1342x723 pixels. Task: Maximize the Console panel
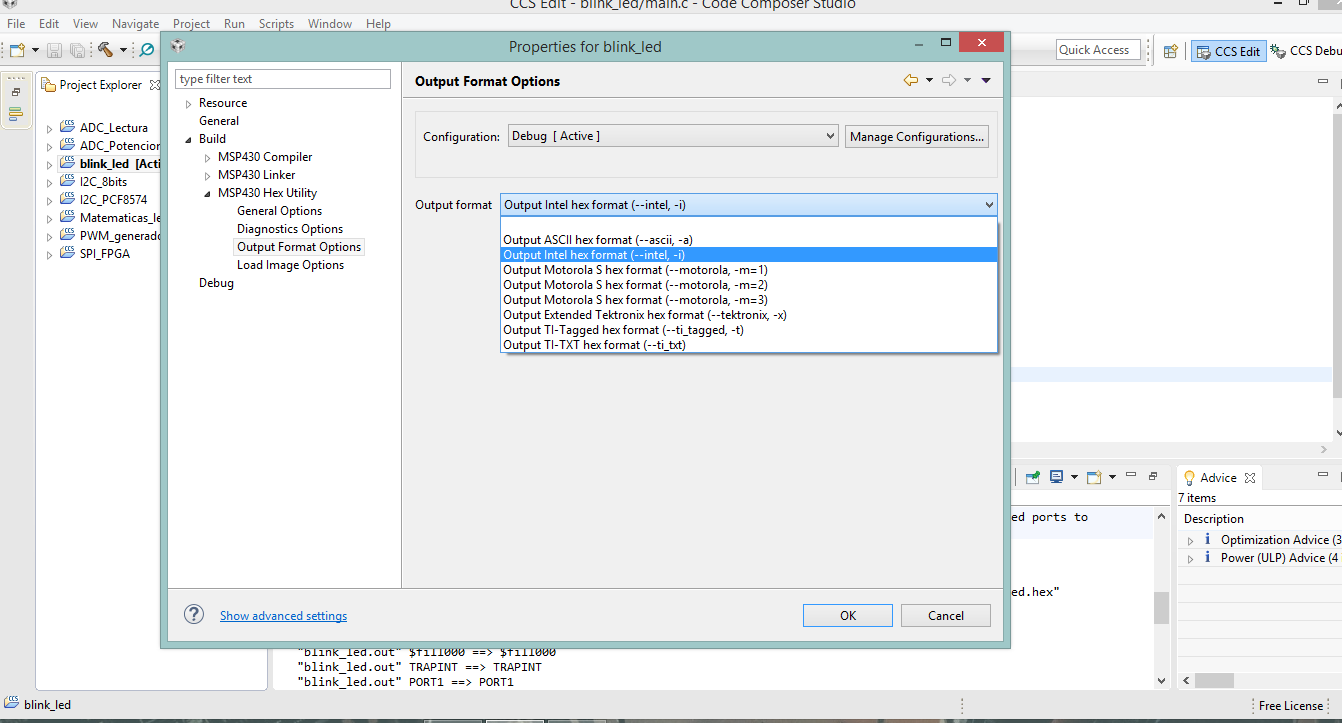point(1153,476)
